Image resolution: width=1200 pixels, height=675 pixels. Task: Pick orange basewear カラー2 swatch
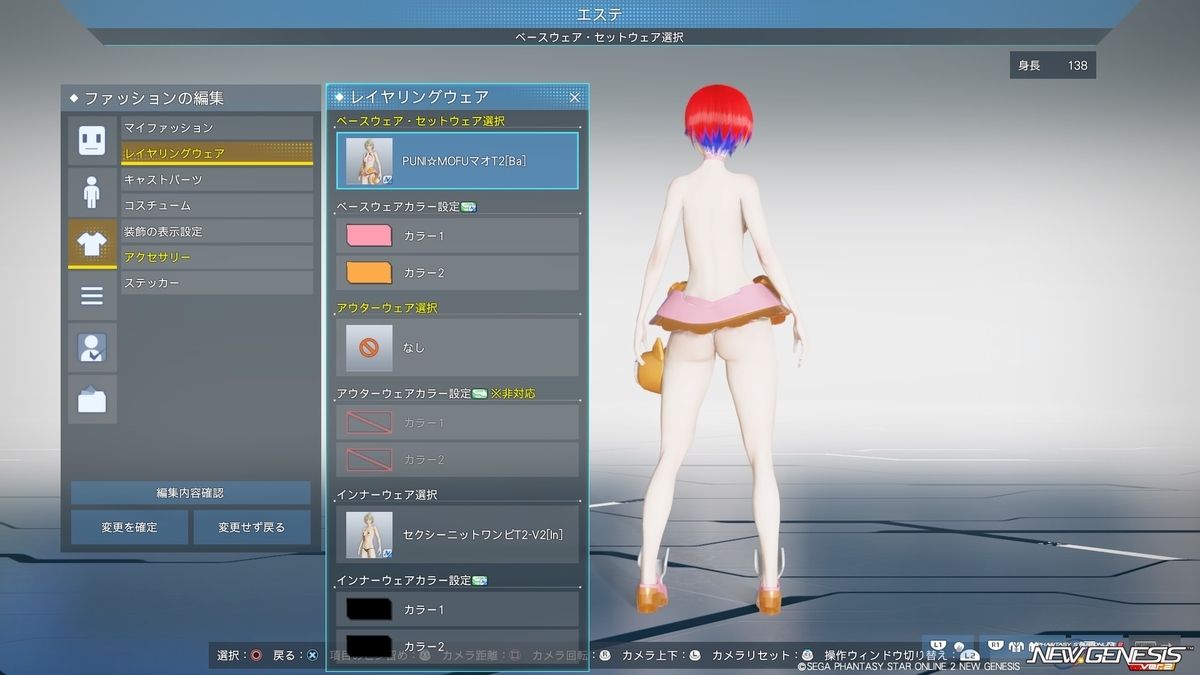[x=368, y=273]
